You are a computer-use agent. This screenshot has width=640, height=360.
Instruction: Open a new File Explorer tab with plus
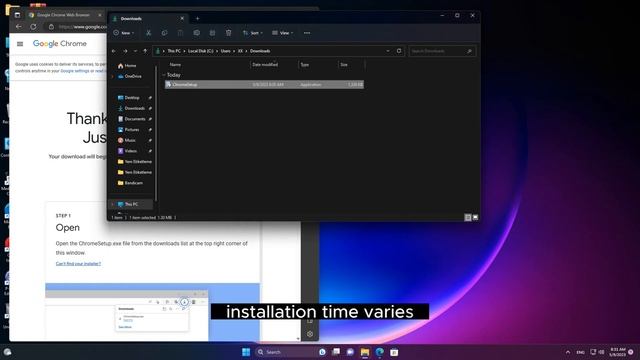click(x=197, y=18)
